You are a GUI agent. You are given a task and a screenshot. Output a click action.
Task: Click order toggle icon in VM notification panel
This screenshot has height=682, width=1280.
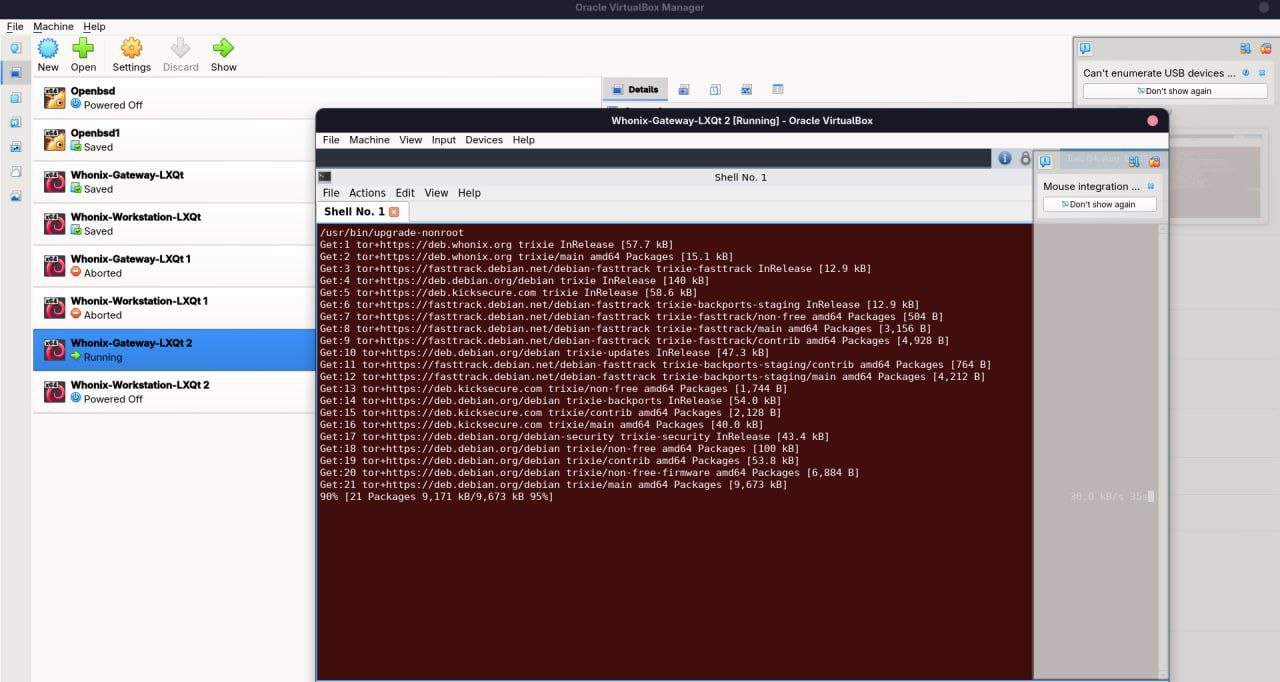[x=1134, y=161]
